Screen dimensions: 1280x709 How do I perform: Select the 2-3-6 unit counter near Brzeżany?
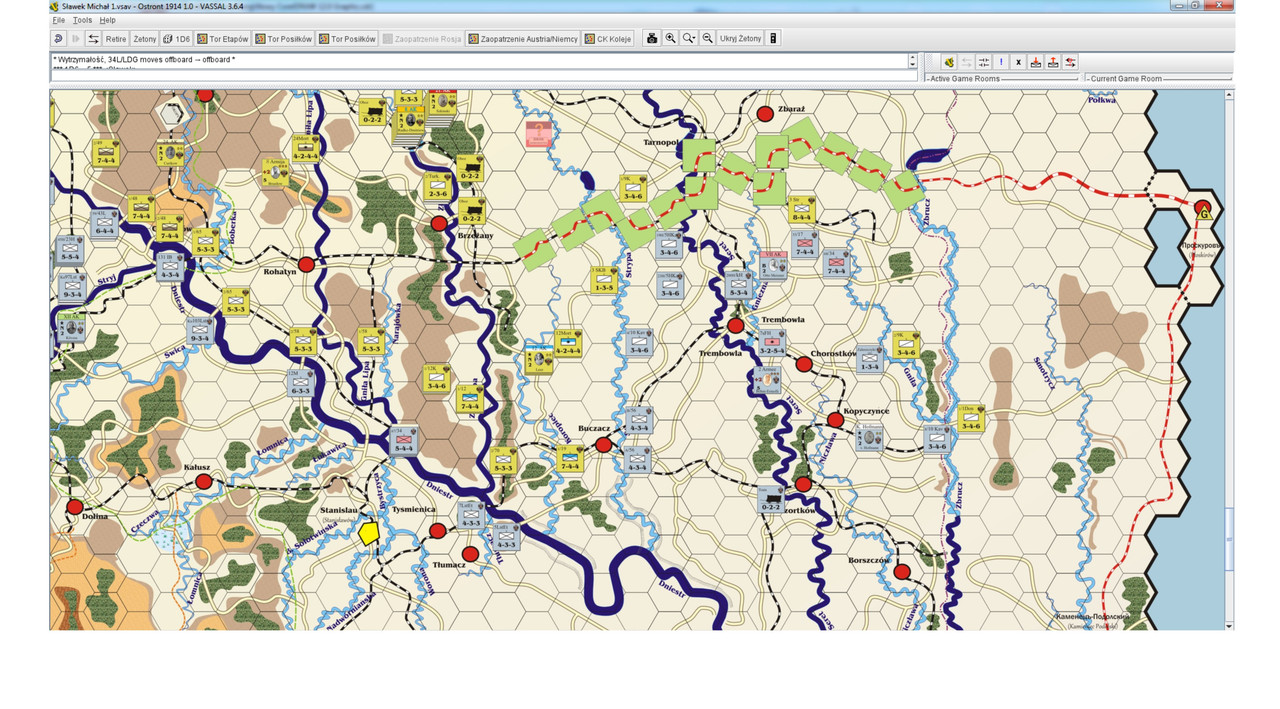437,186
